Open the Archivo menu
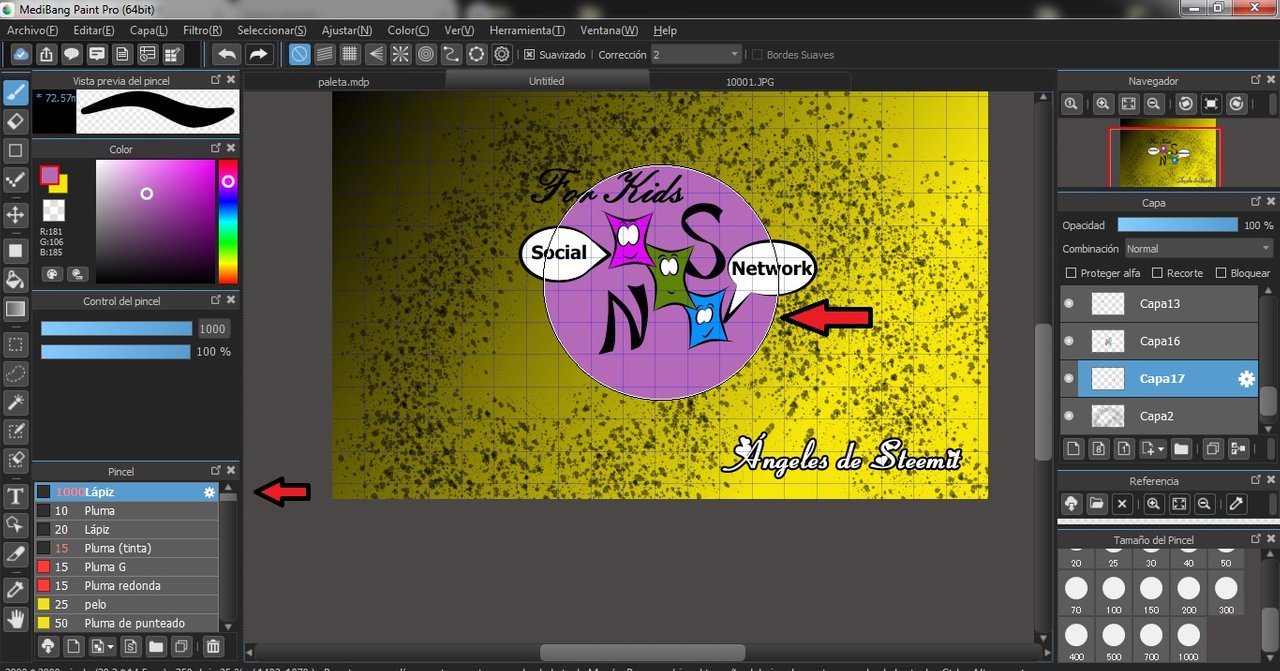 tap(33, 31)
